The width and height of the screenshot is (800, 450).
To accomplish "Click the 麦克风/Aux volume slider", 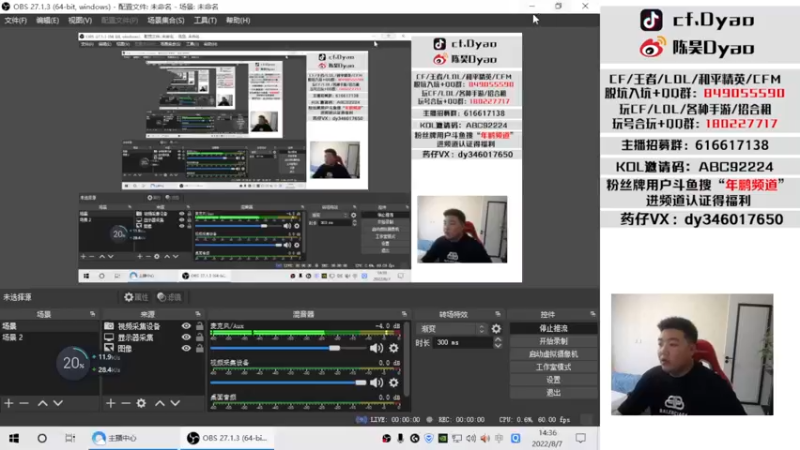I will point(288,348).
